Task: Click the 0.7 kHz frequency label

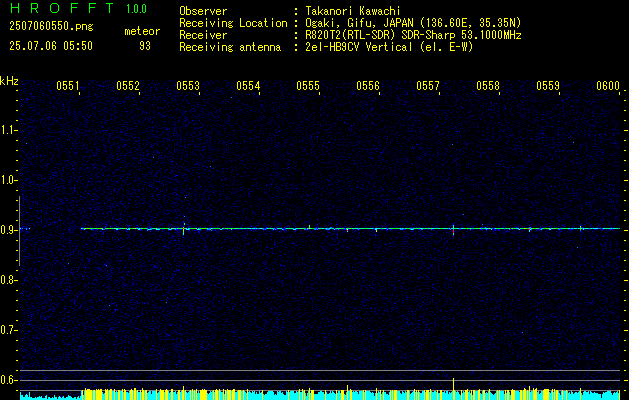Action: coord(8,330)
